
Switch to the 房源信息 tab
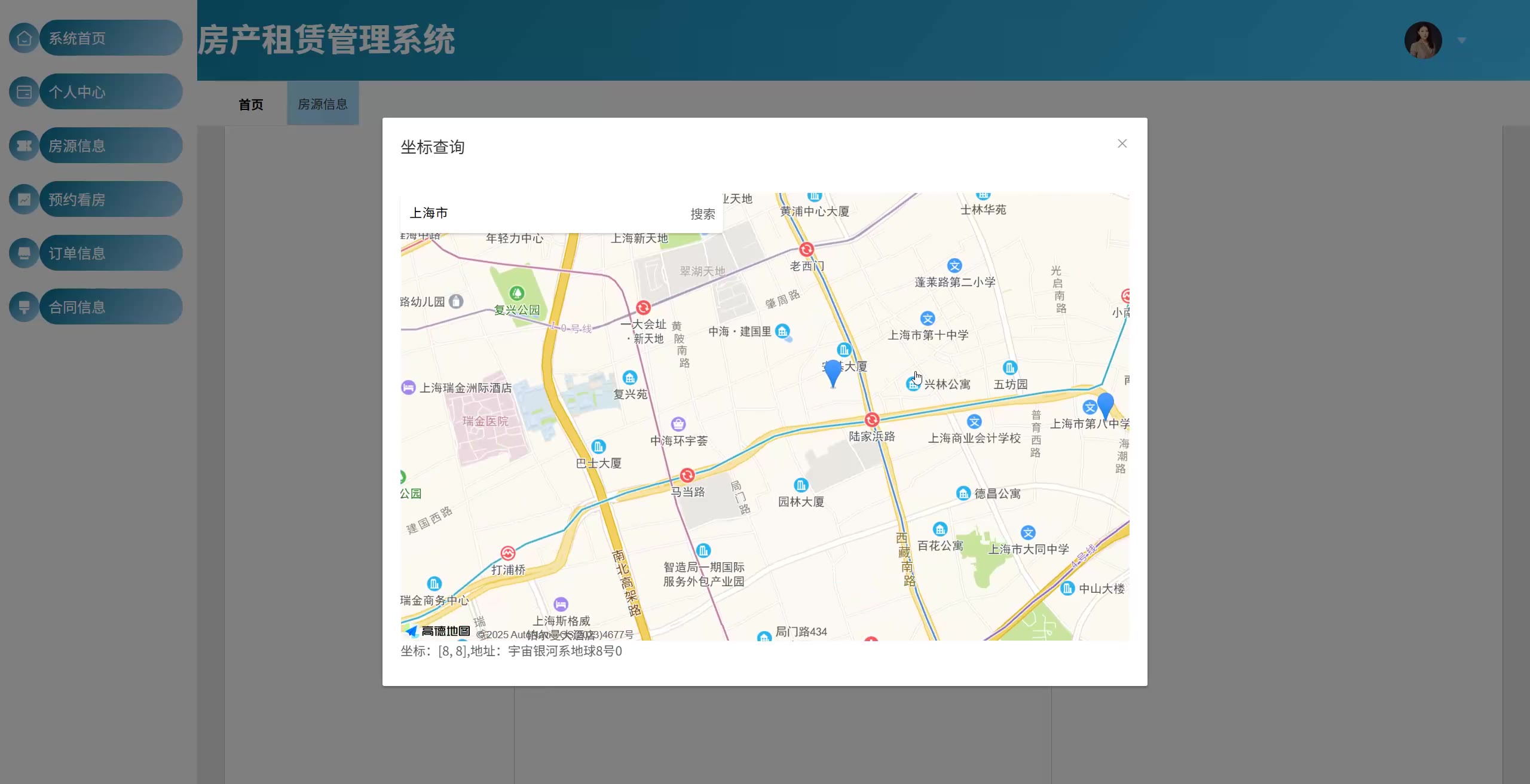323,104
